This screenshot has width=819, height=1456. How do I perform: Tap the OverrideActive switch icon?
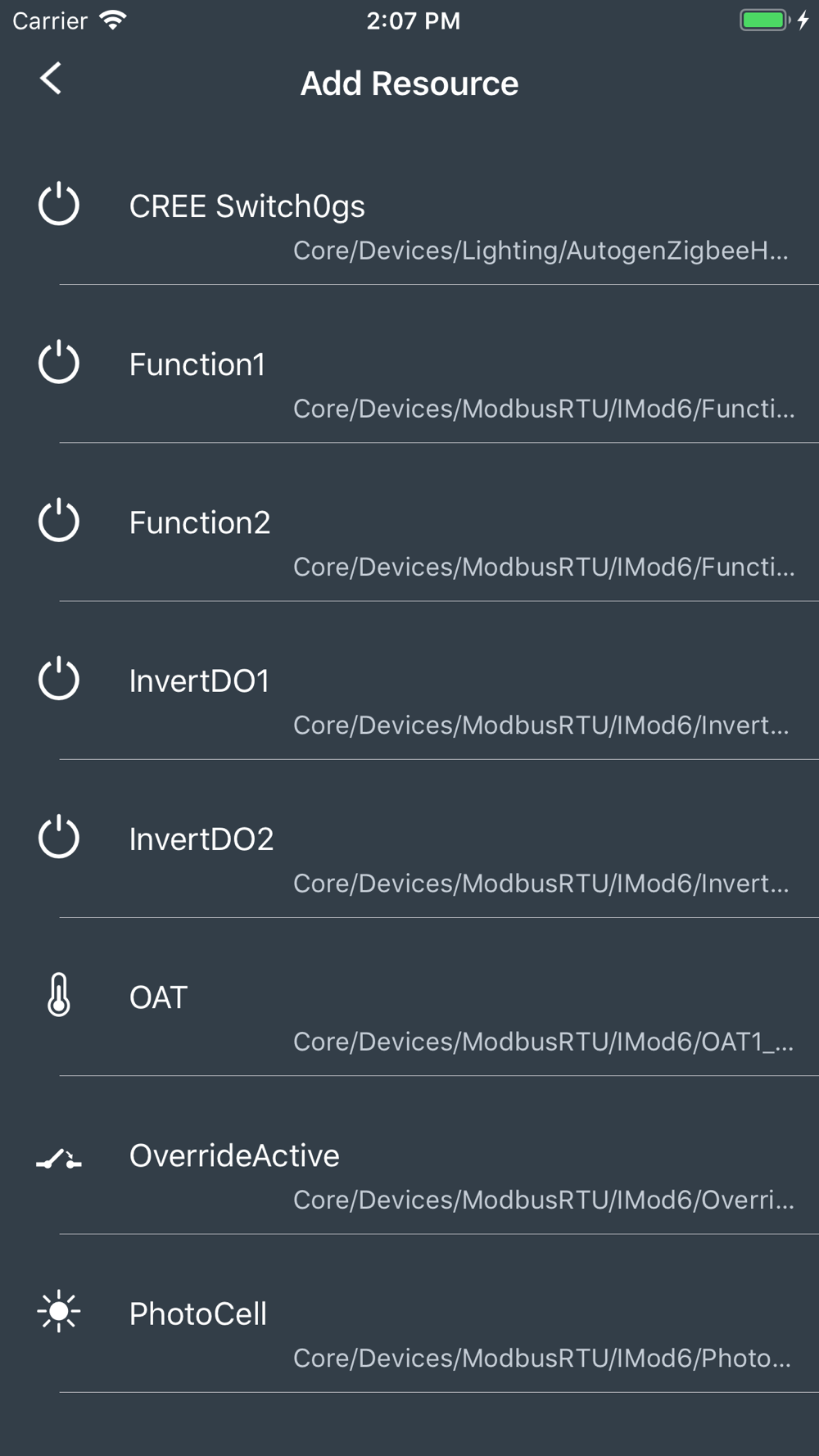coord(59,1159)
